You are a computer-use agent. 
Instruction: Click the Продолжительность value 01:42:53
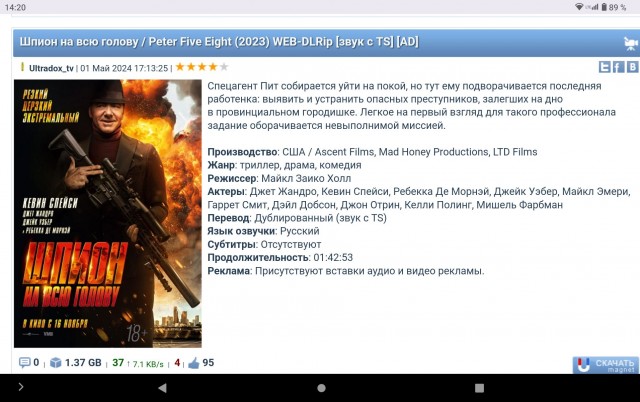(333, 258)
